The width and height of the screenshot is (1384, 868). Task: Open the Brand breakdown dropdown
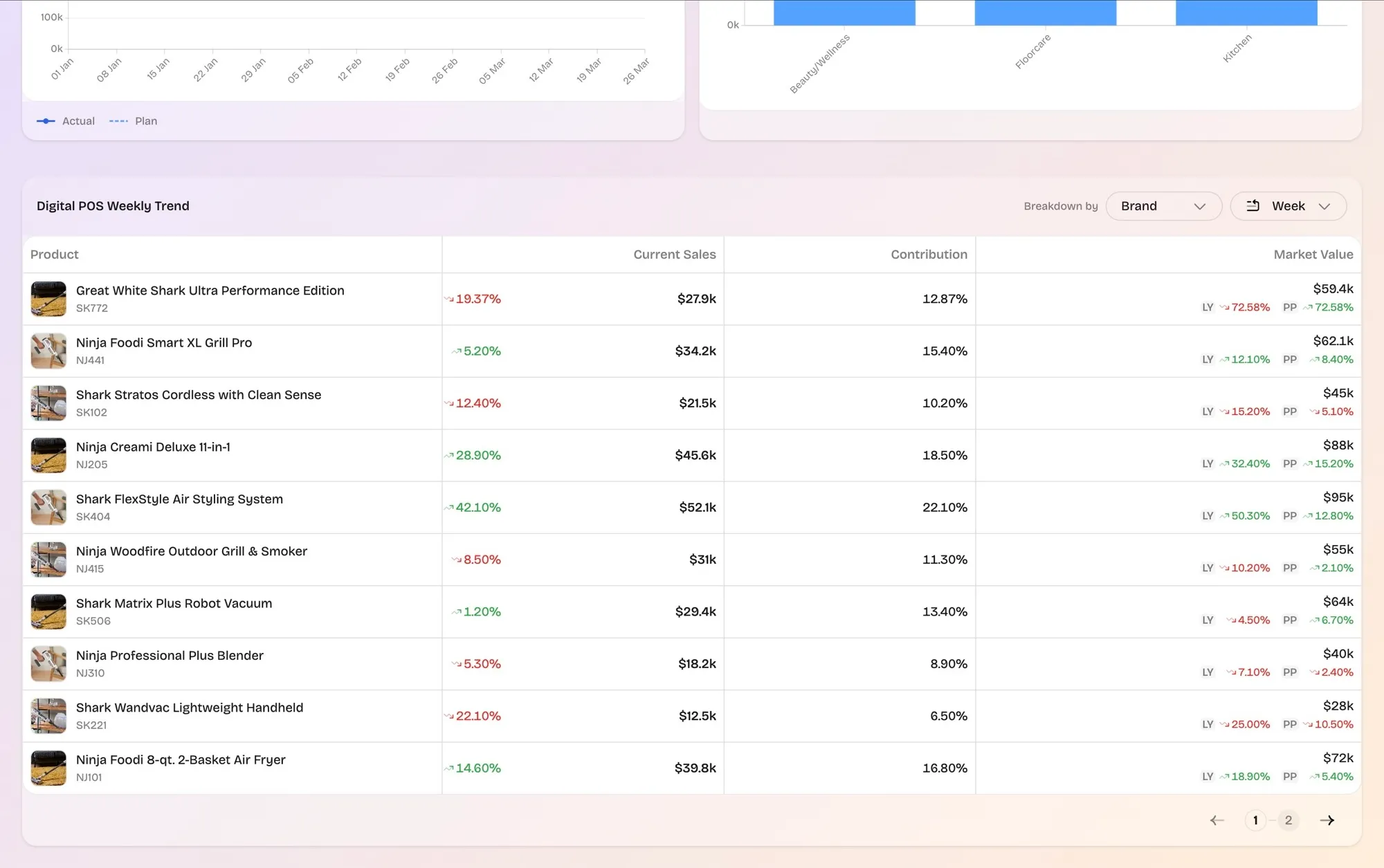tap(1163, 206)
